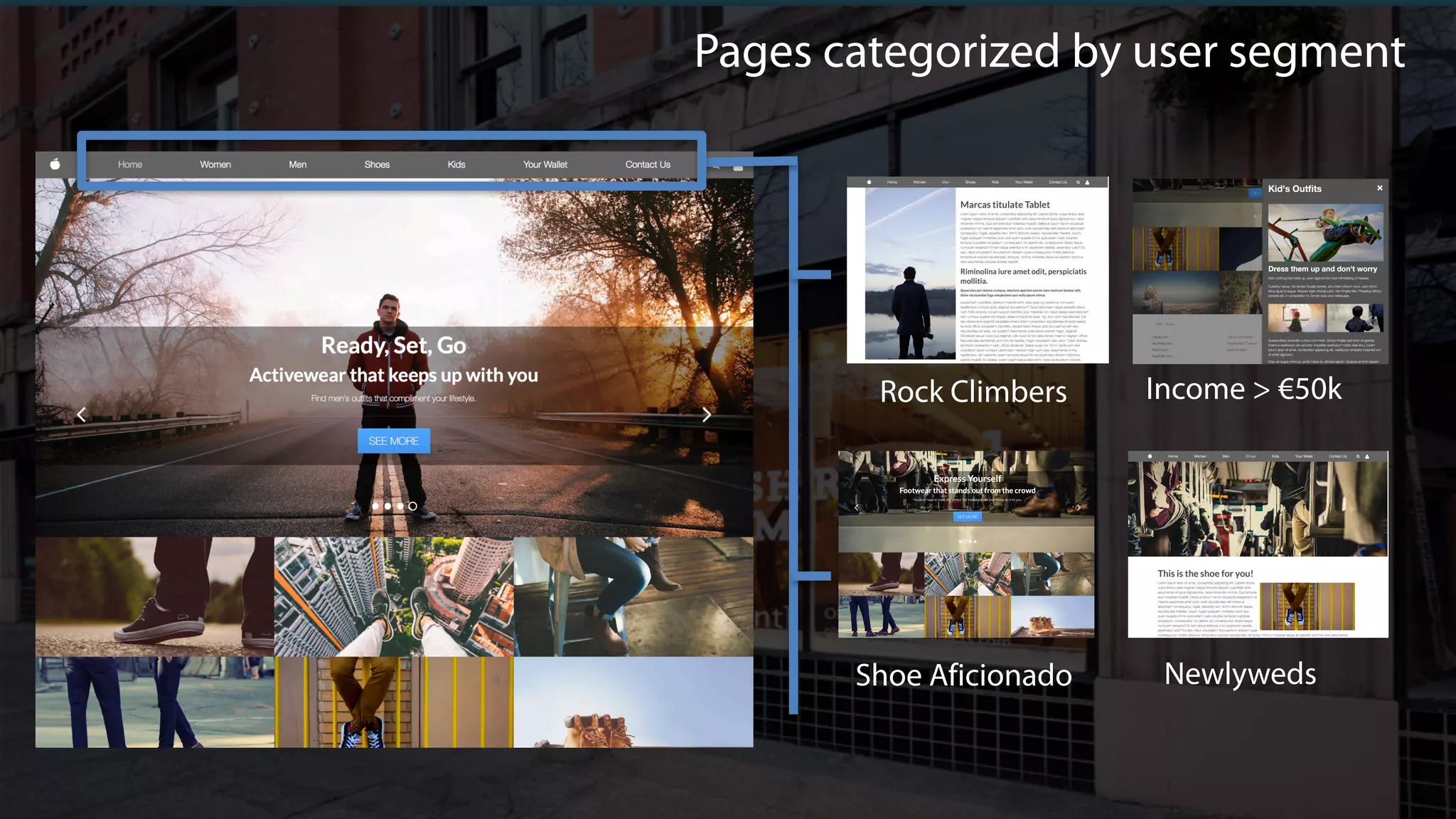
Task: Click right carousel arrow on Shoe Aficionado page
Action: (1078, 507)
